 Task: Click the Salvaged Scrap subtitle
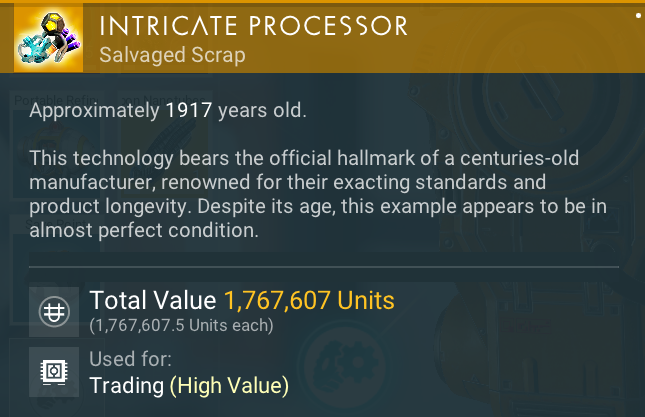pos(172,55)
